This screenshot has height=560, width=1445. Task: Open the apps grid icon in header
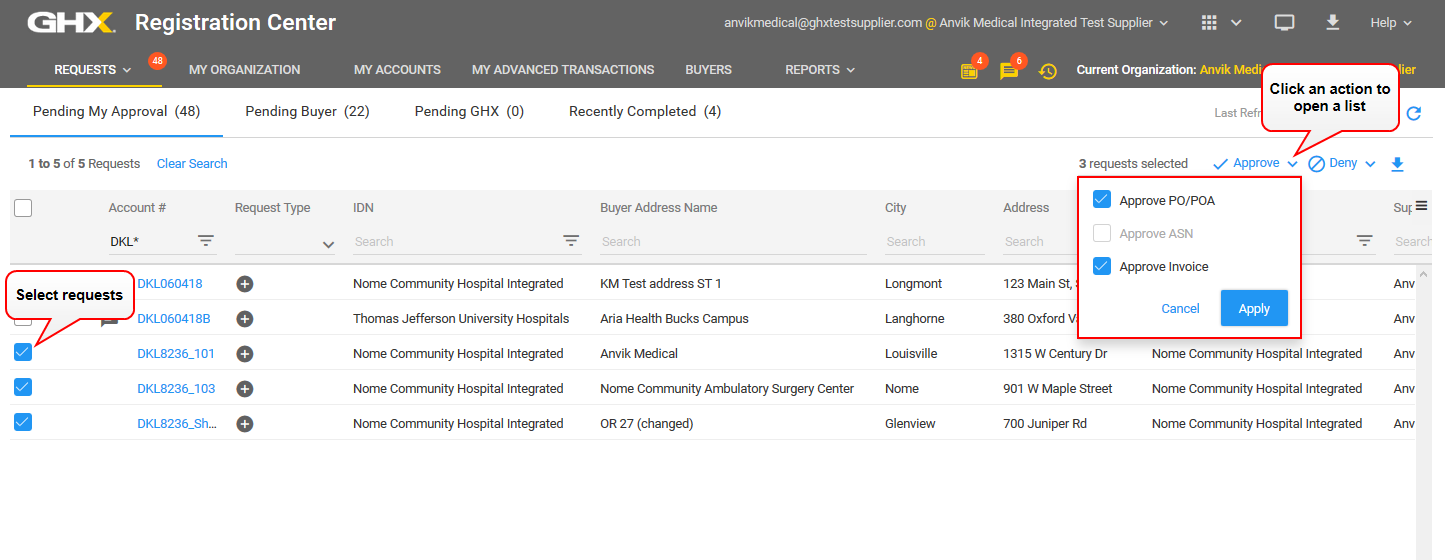[x=1209, y=22]
